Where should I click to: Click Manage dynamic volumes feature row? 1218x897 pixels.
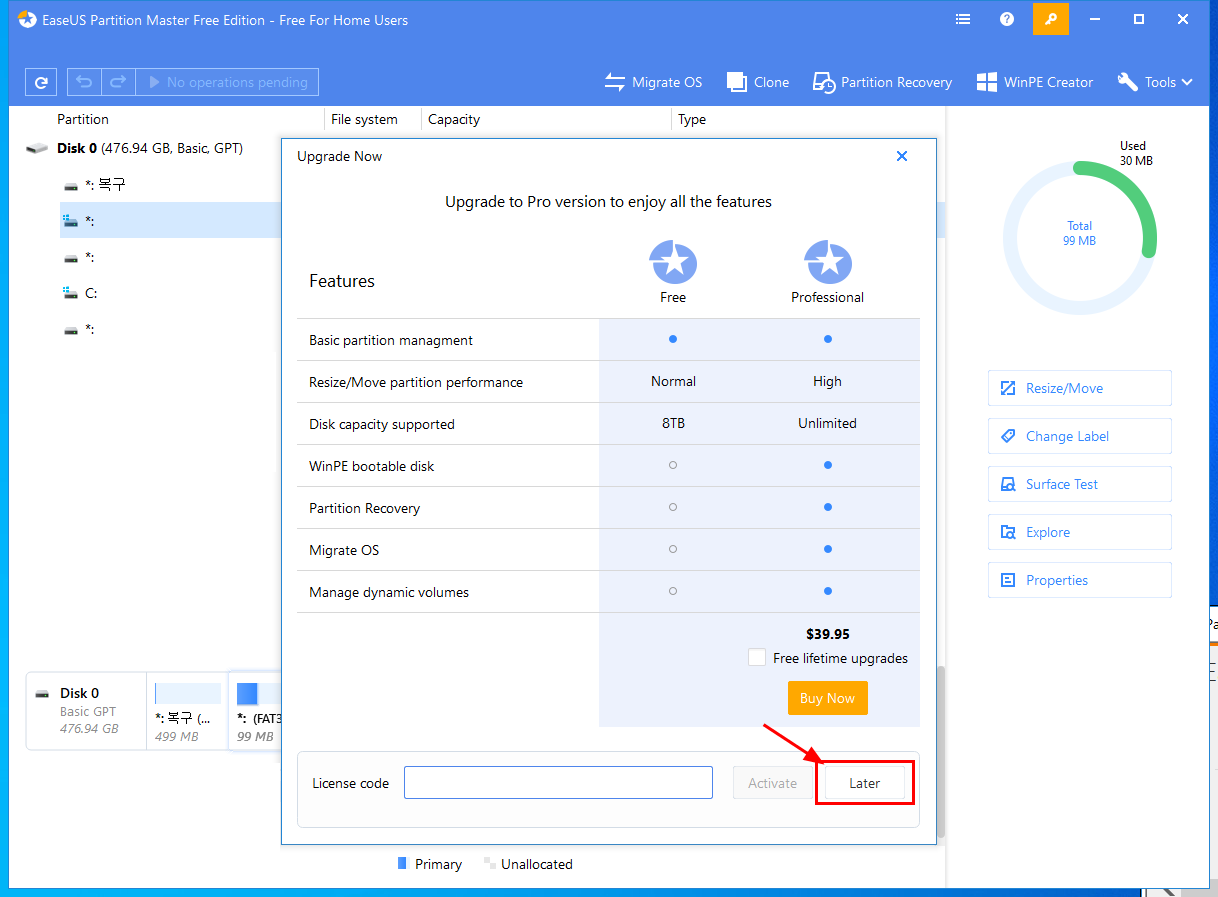[x=608, y=592]
